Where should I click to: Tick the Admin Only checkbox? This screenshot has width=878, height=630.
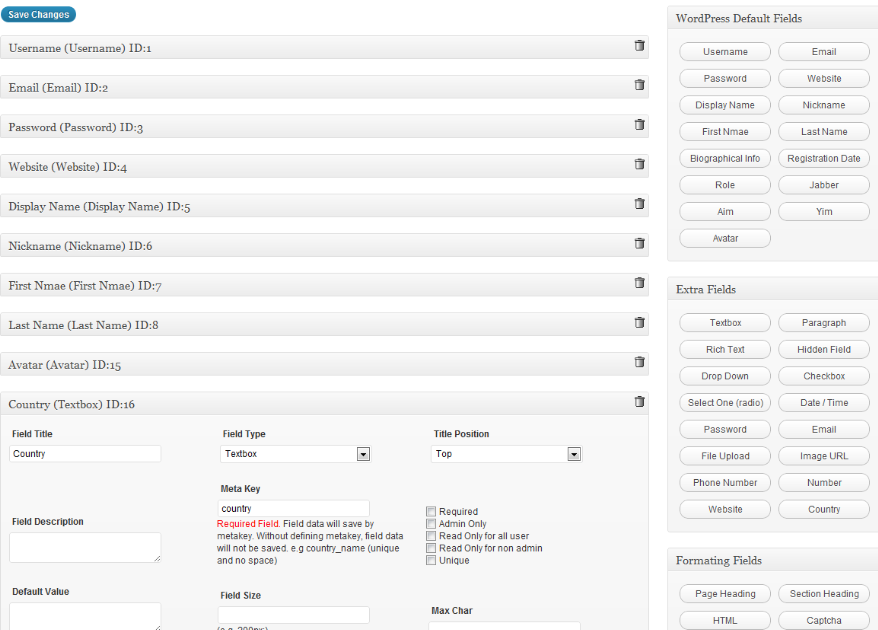[431, 524]
